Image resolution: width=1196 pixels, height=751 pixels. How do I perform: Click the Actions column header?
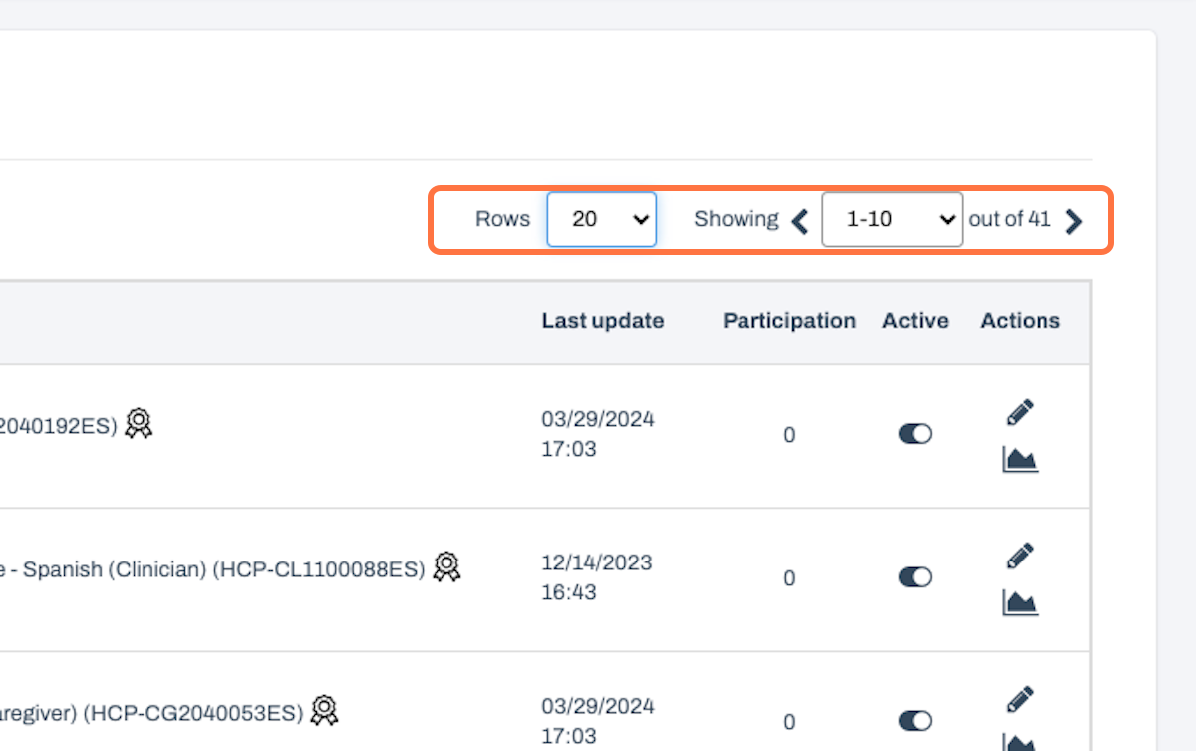[1019, 320]
